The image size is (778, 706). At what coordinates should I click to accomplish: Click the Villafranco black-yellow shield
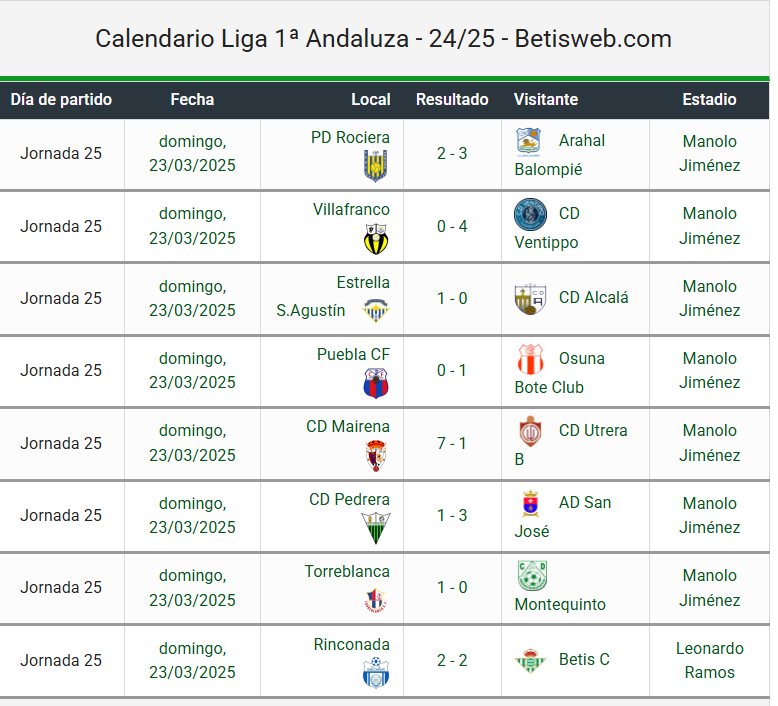[x=376, y=239]
